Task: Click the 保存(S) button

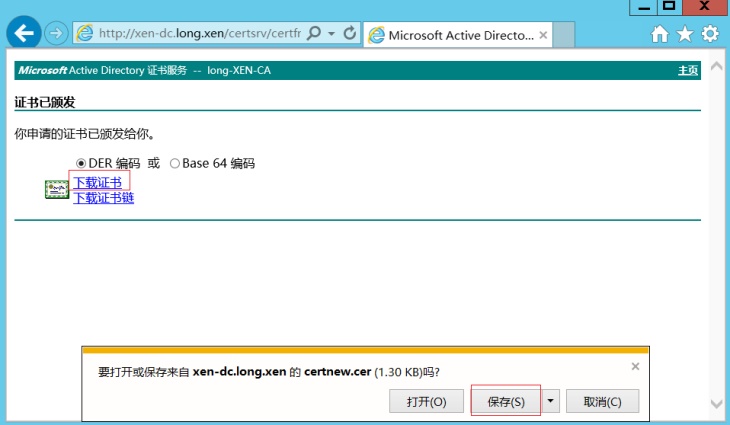Action: (x=506, y=401)
